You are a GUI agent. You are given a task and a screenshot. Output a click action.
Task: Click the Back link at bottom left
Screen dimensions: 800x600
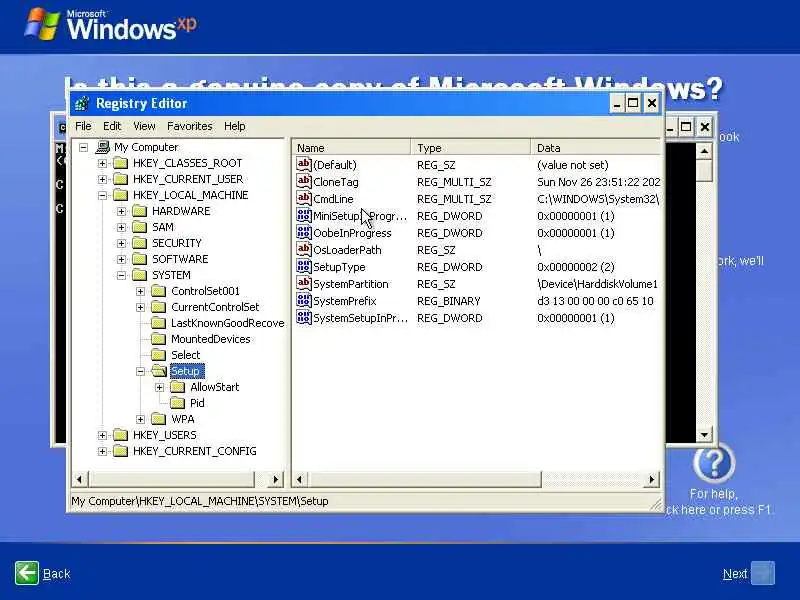pyautogui.click(x=57, y=574)
